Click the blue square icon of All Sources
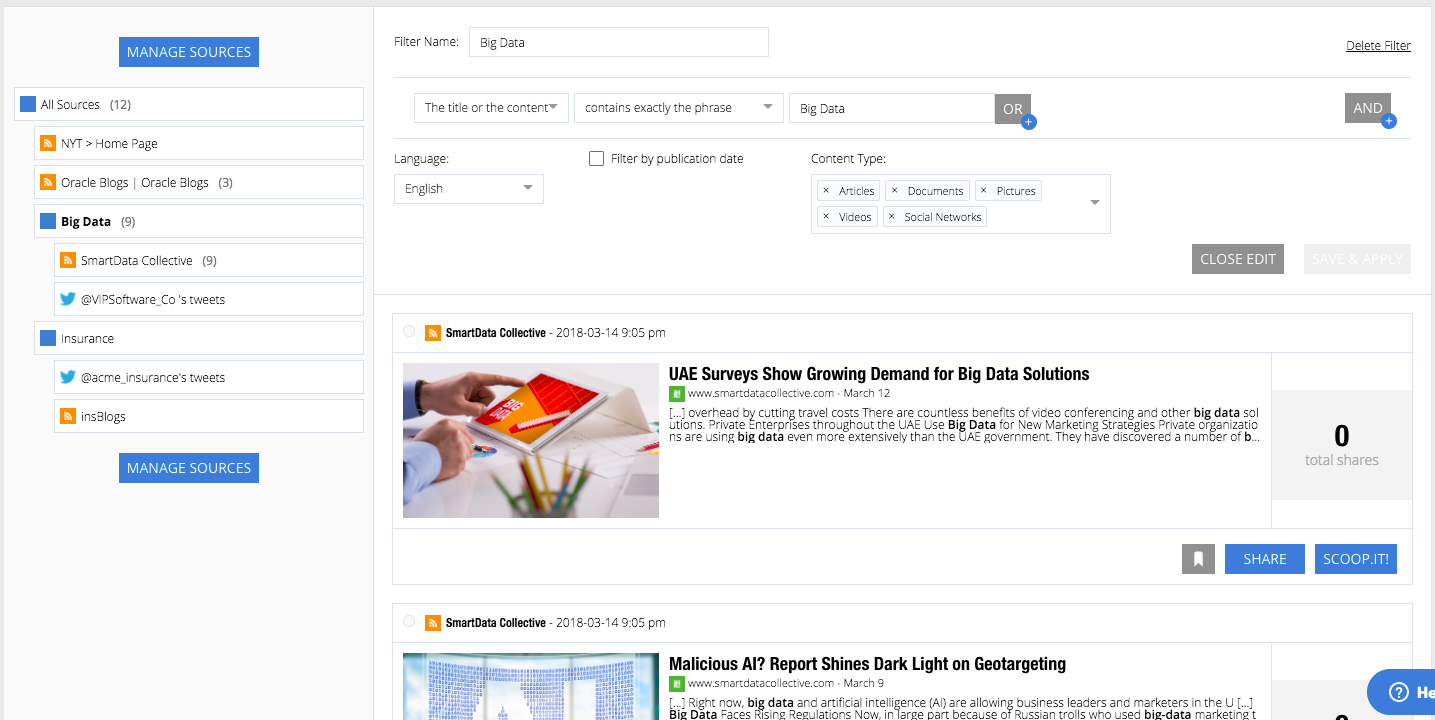 [28, 104]
